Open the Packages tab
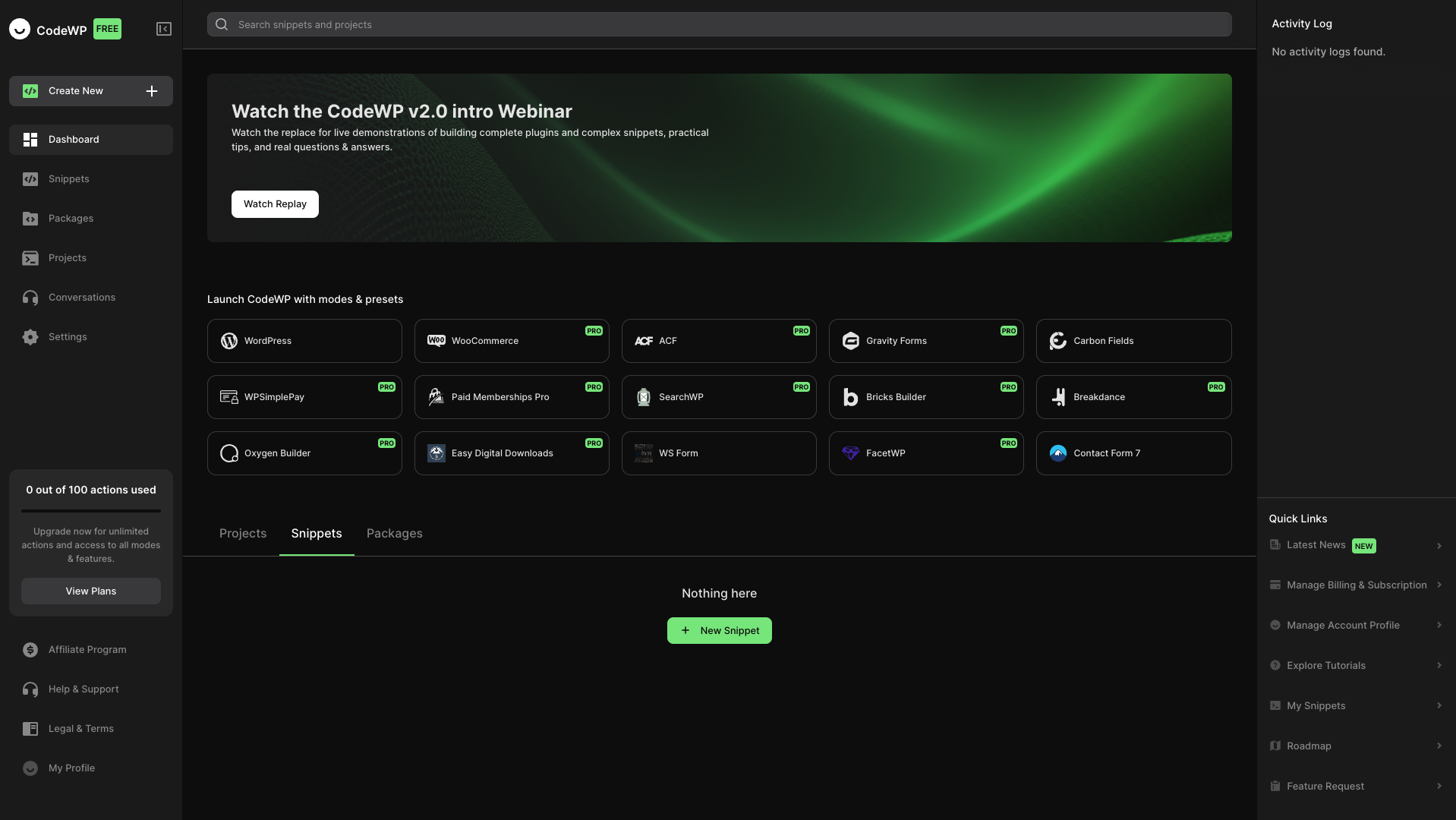 pos(394,533)
